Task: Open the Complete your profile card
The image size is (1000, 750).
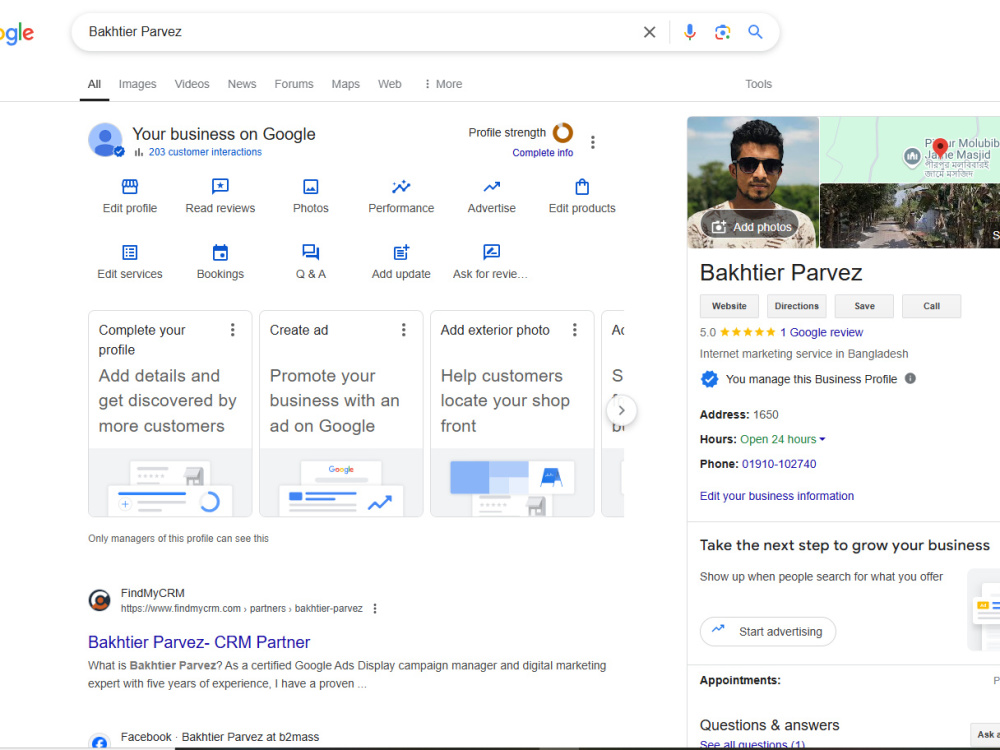Action: pyautogui.click(x=170, y=414)
